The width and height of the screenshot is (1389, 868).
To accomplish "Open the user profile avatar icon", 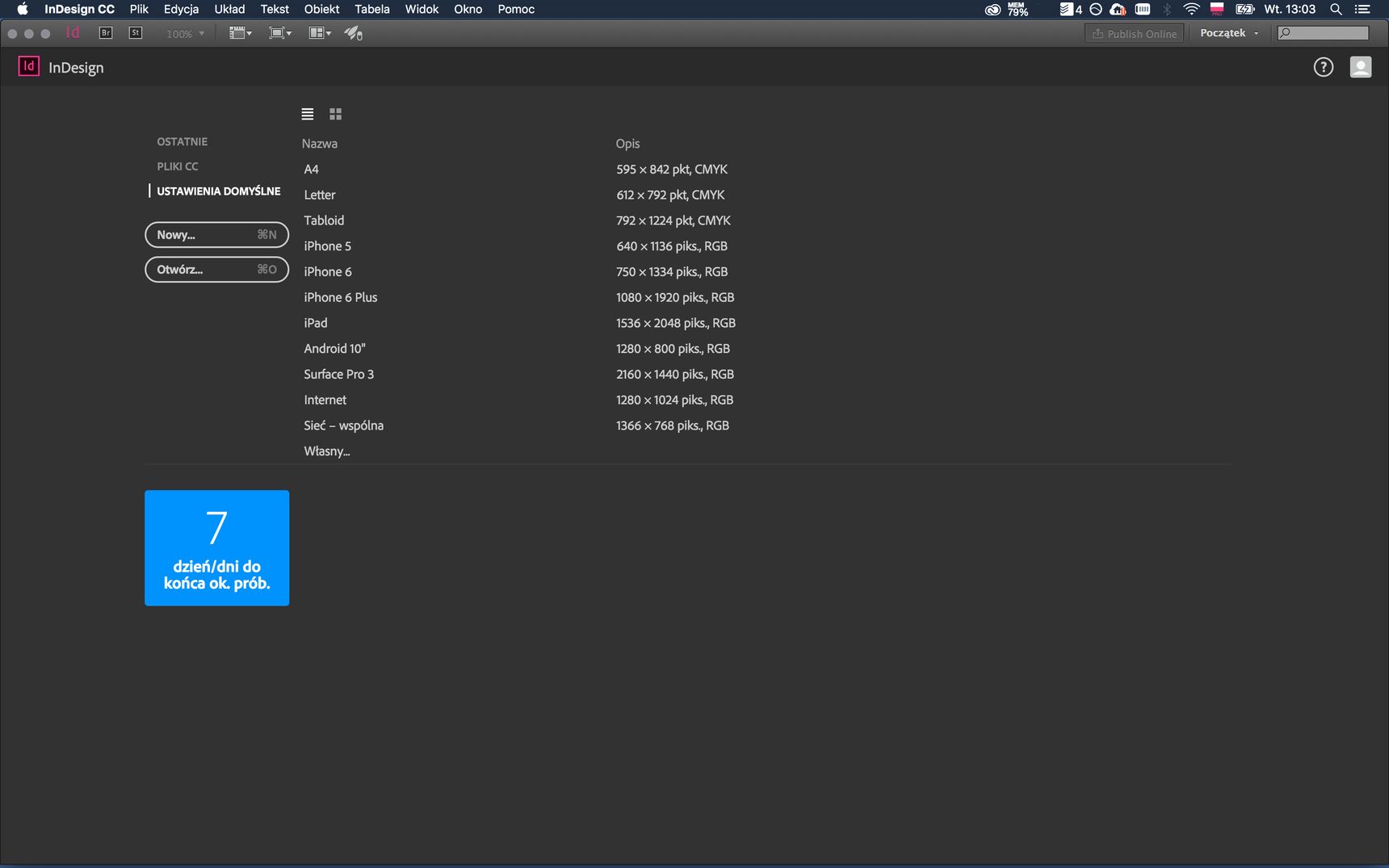I will coord(1361,67).
